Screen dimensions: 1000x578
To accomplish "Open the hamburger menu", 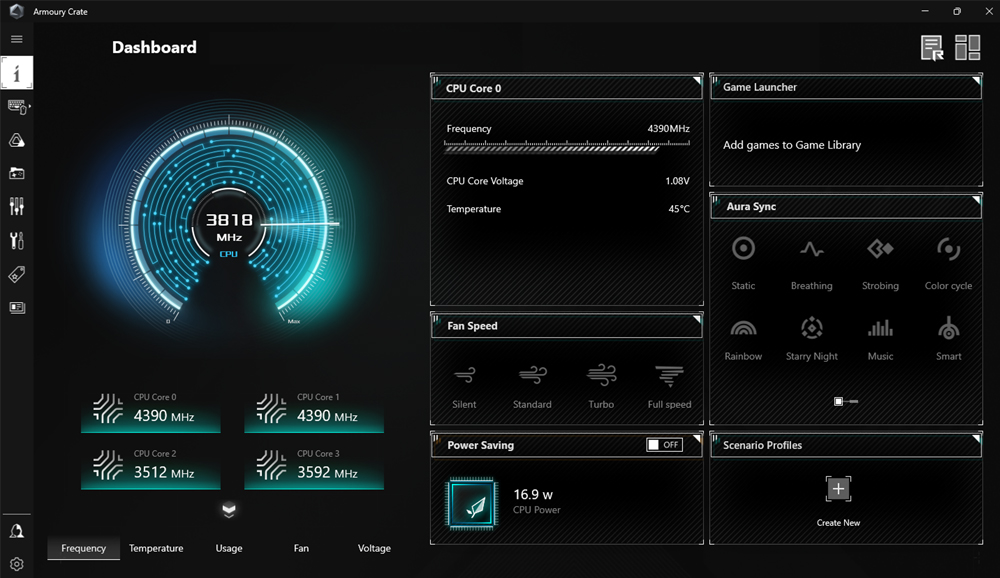I will click(x=17, y=39).
